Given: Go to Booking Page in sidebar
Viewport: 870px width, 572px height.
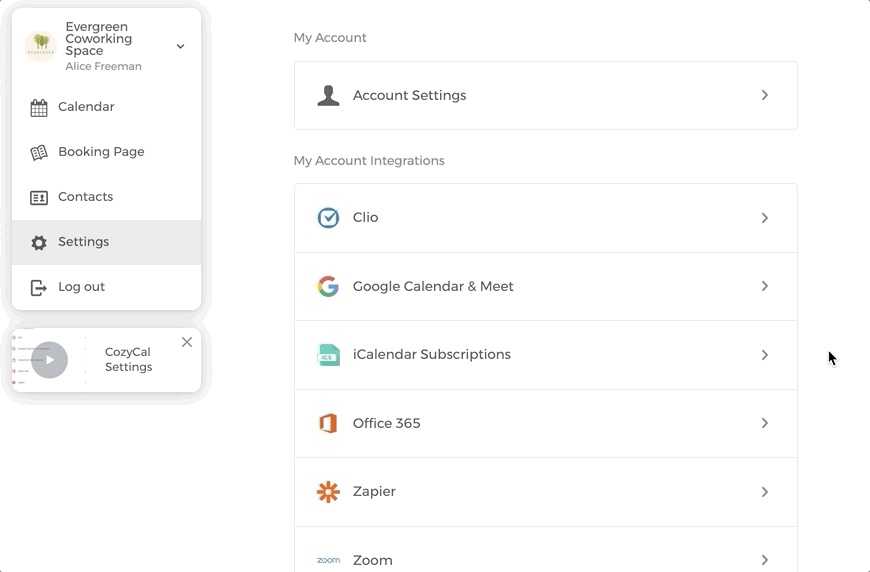Looking at the screenshot, I should click(x=100, y=152).
